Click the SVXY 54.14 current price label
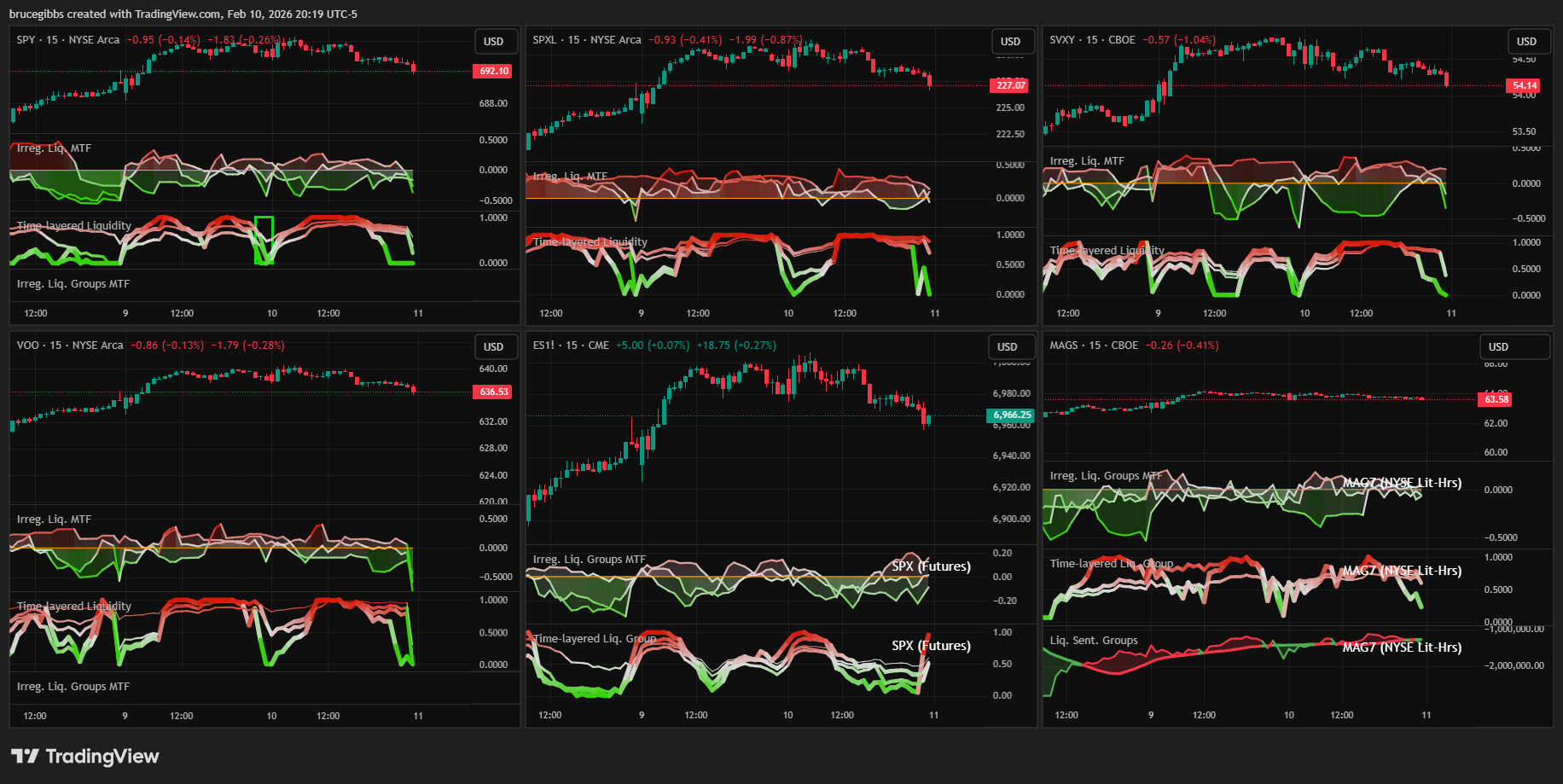This screenshot has height=784, width=1563. point(1524,85)
